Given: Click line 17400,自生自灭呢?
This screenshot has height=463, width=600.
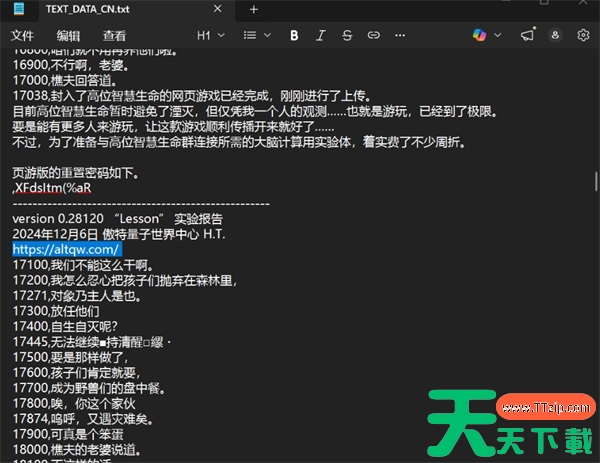Looking at the screenshot, I should (x=65, y=326).
